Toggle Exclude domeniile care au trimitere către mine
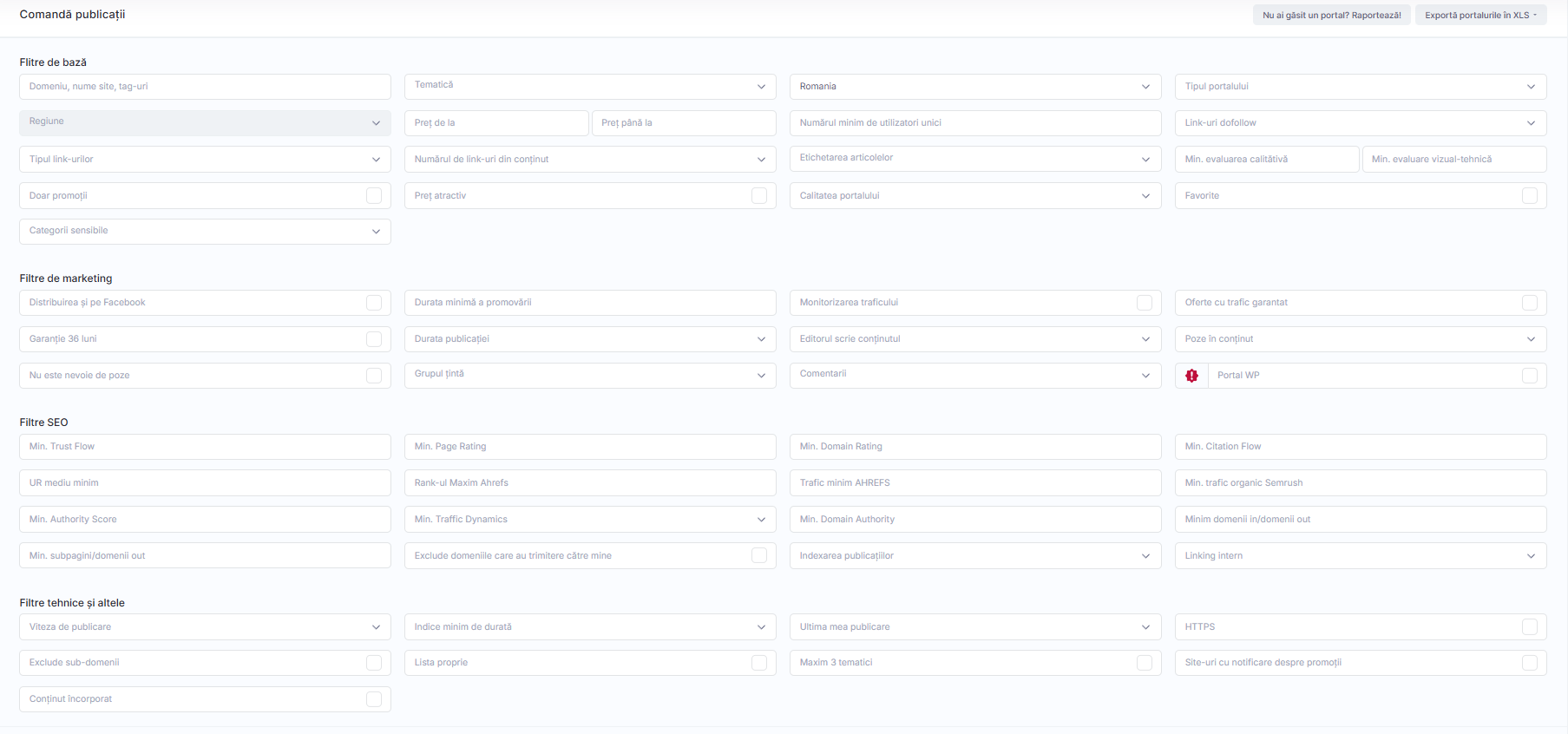The image size is (1568, 734). (759, 555)
